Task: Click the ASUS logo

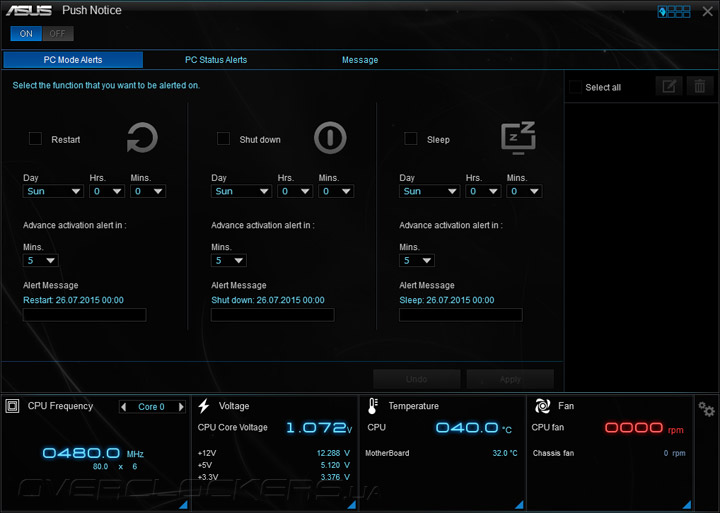Action: [29, 10]
